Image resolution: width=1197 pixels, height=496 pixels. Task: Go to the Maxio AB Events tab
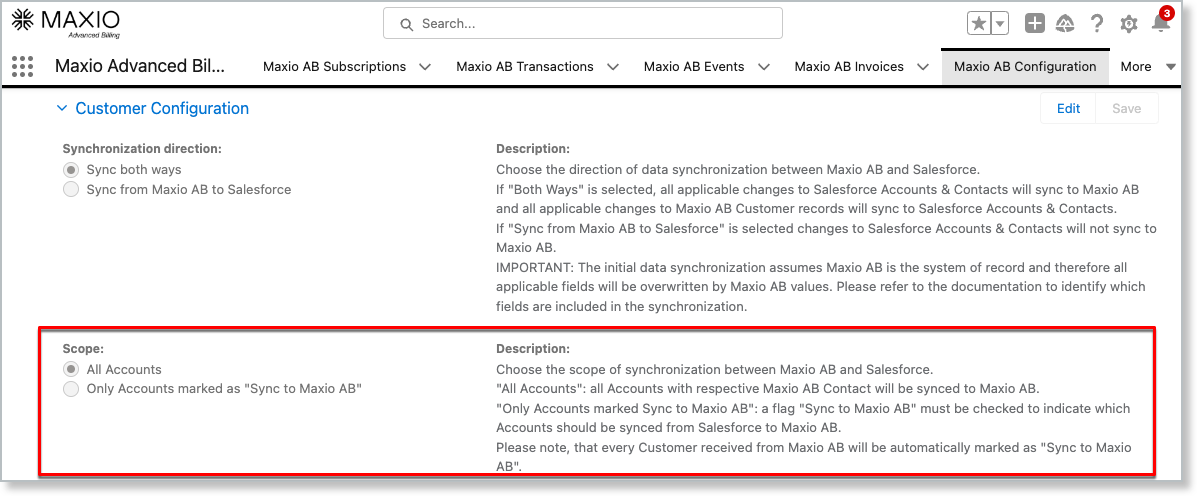(x=694, y=67)
